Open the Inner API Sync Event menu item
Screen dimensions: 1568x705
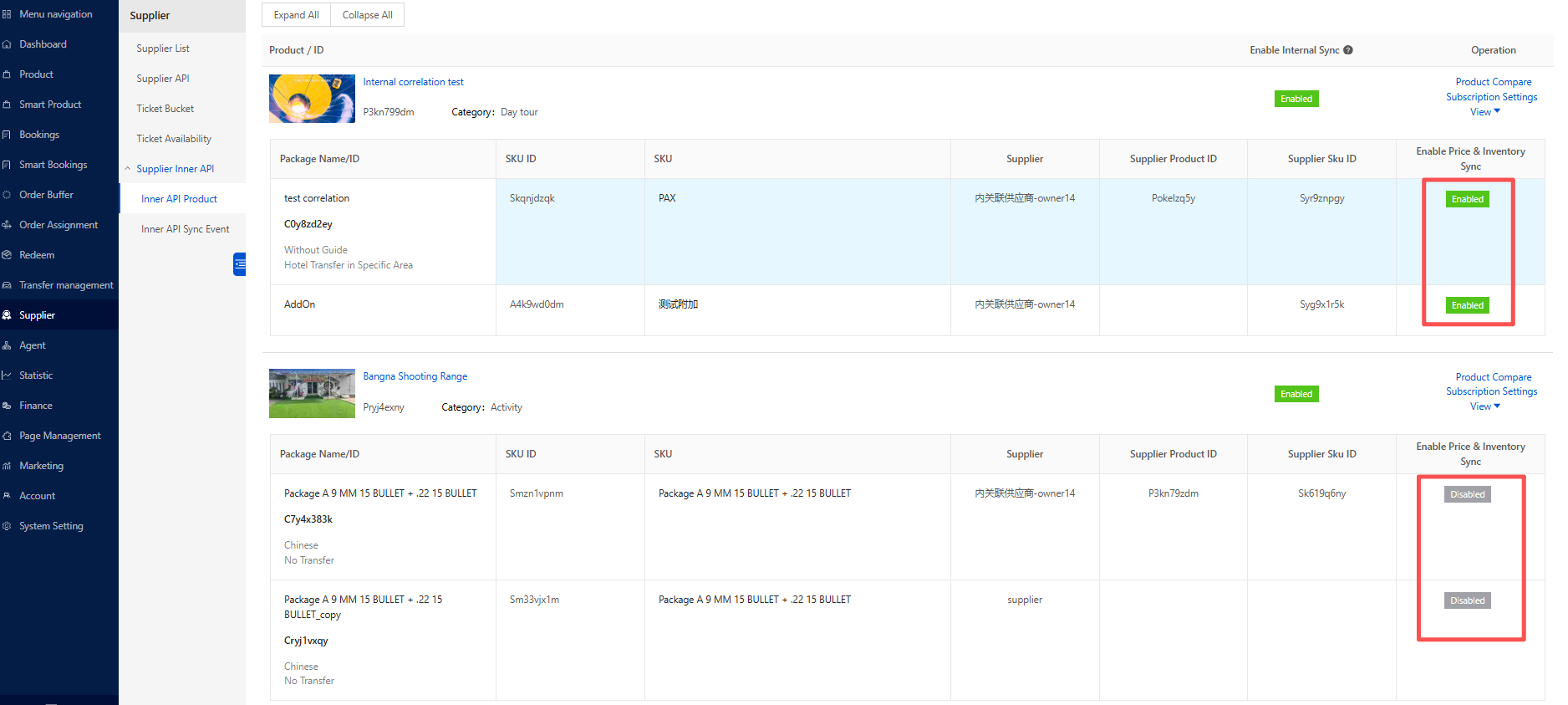pos(185,229)
